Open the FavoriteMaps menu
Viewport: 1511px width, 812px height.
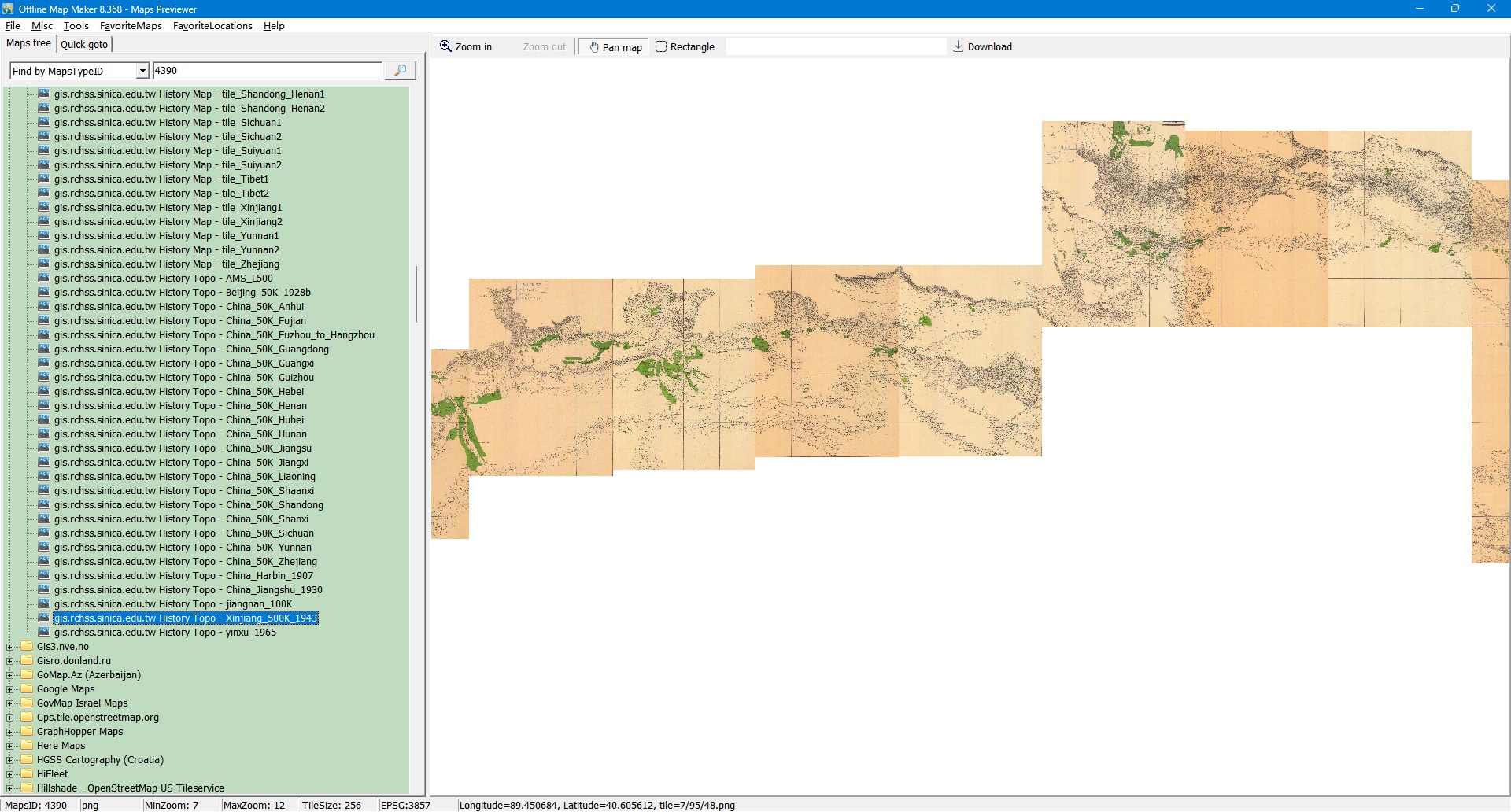coord(131,26)
